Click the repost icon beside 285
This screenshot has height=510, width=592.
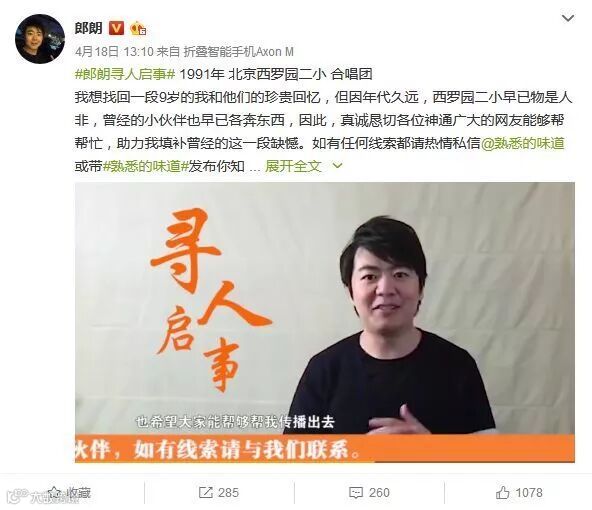[x=205, y=492]
